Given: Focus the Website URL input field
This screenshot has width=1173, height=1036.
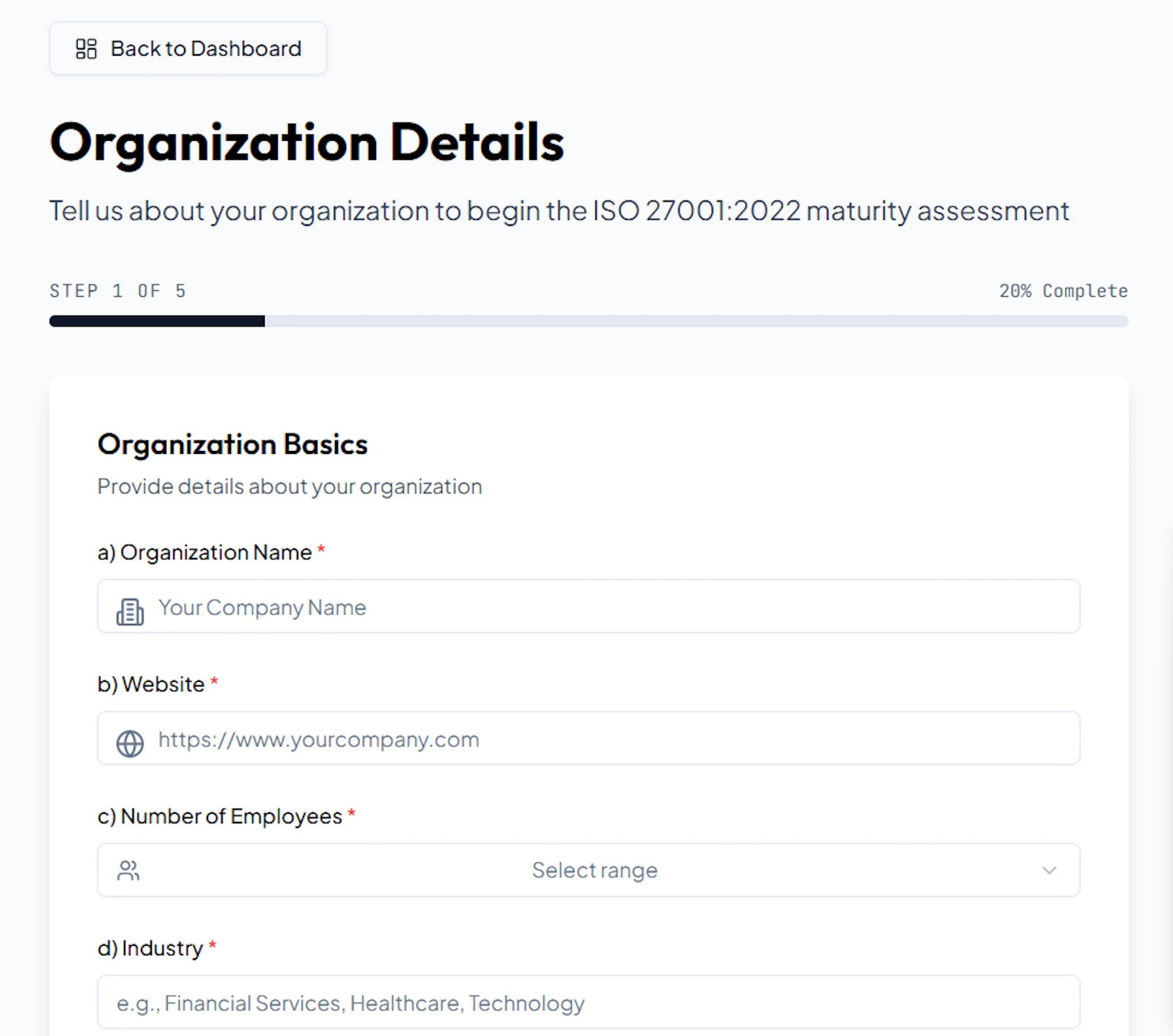Looking at the screenshot, I should (x=589, y=738).
